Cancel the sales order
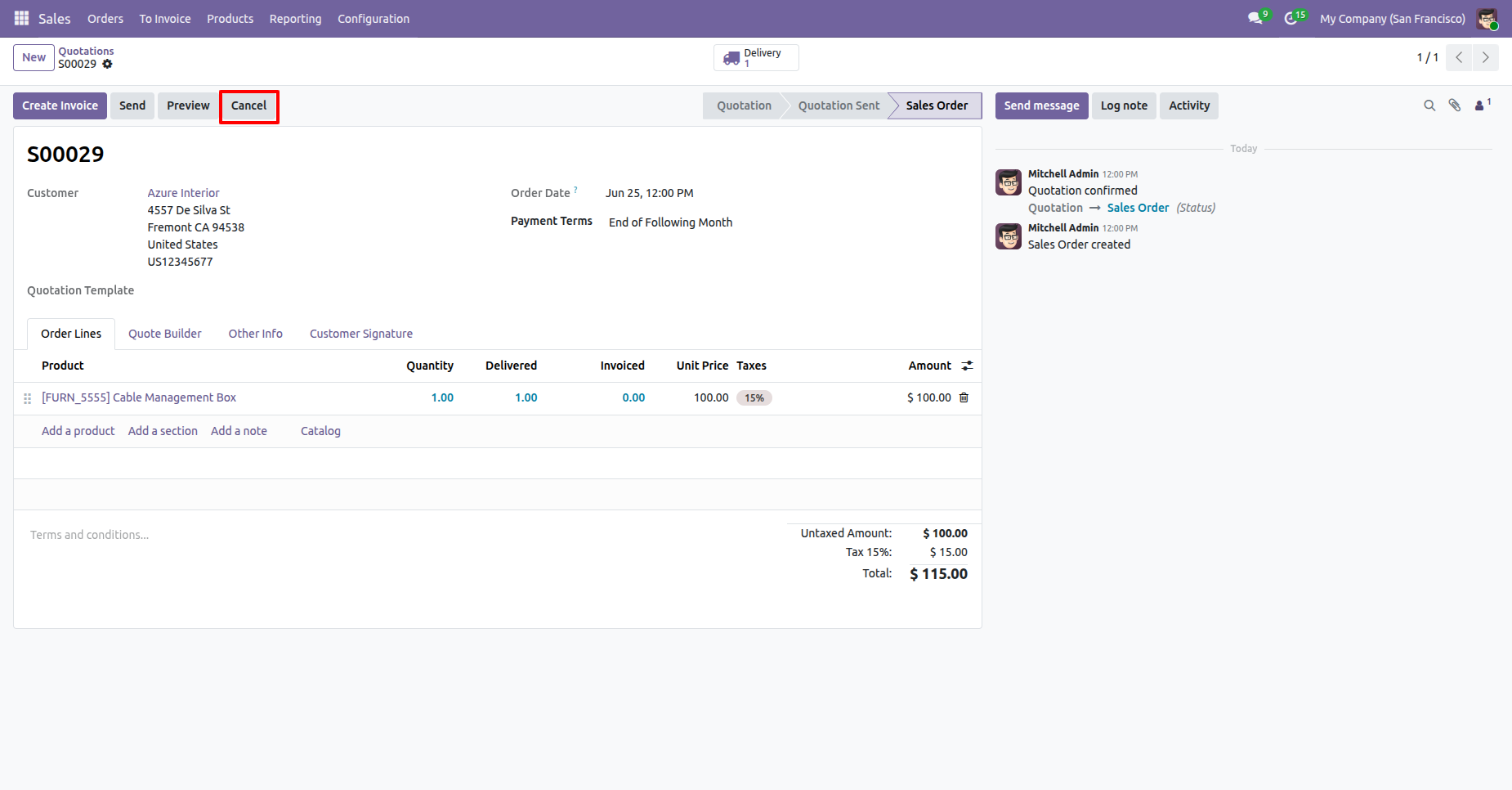Screen dimensions: 1512x790 tap(249, 106)
